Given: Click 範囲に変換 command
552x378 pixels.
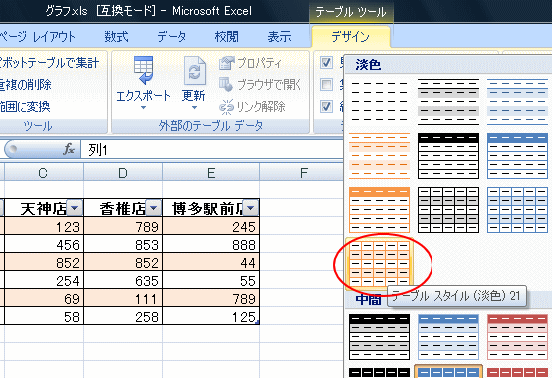Looking at the screenshot, I should 25,107.
